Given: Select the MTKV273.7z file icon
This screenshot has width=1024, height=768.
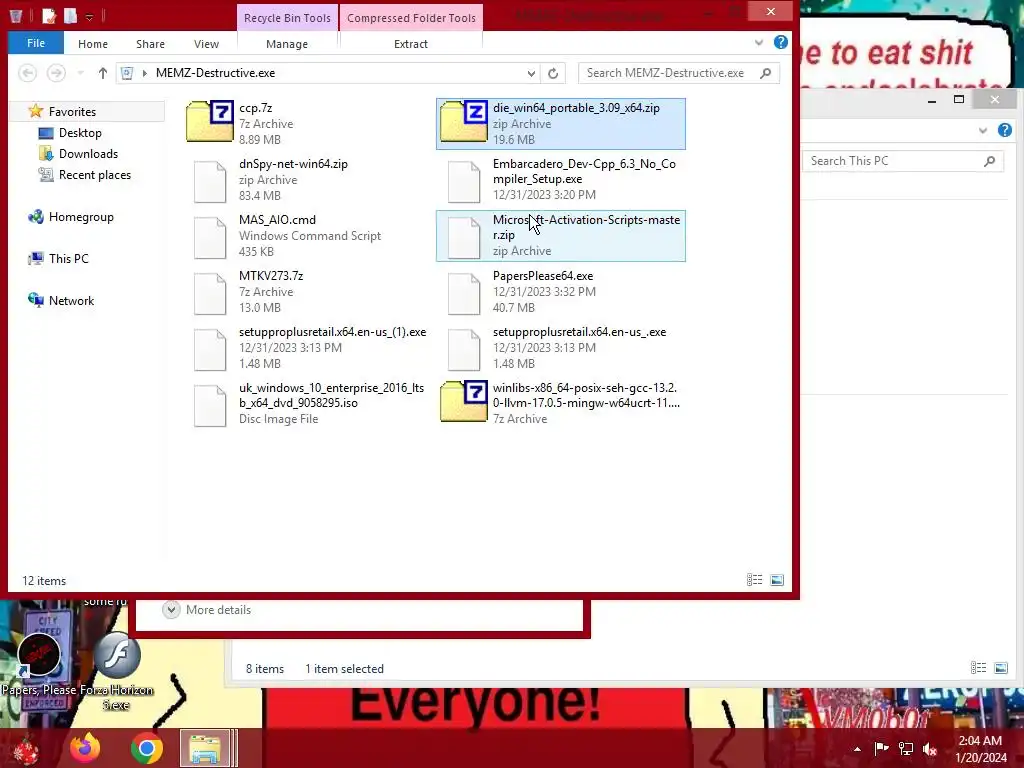Looking at the screenshot, I should click(x=210, y=293).
